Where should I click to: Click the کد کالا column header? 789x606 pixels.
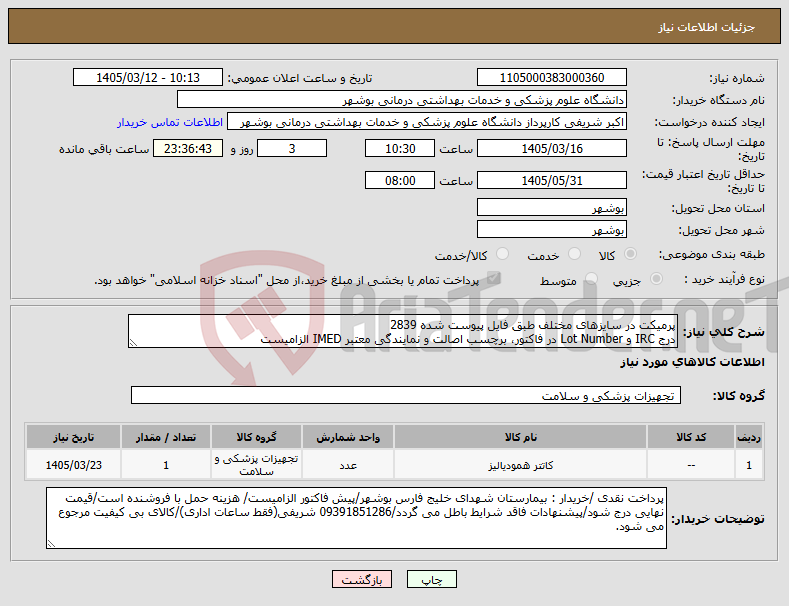690,437
